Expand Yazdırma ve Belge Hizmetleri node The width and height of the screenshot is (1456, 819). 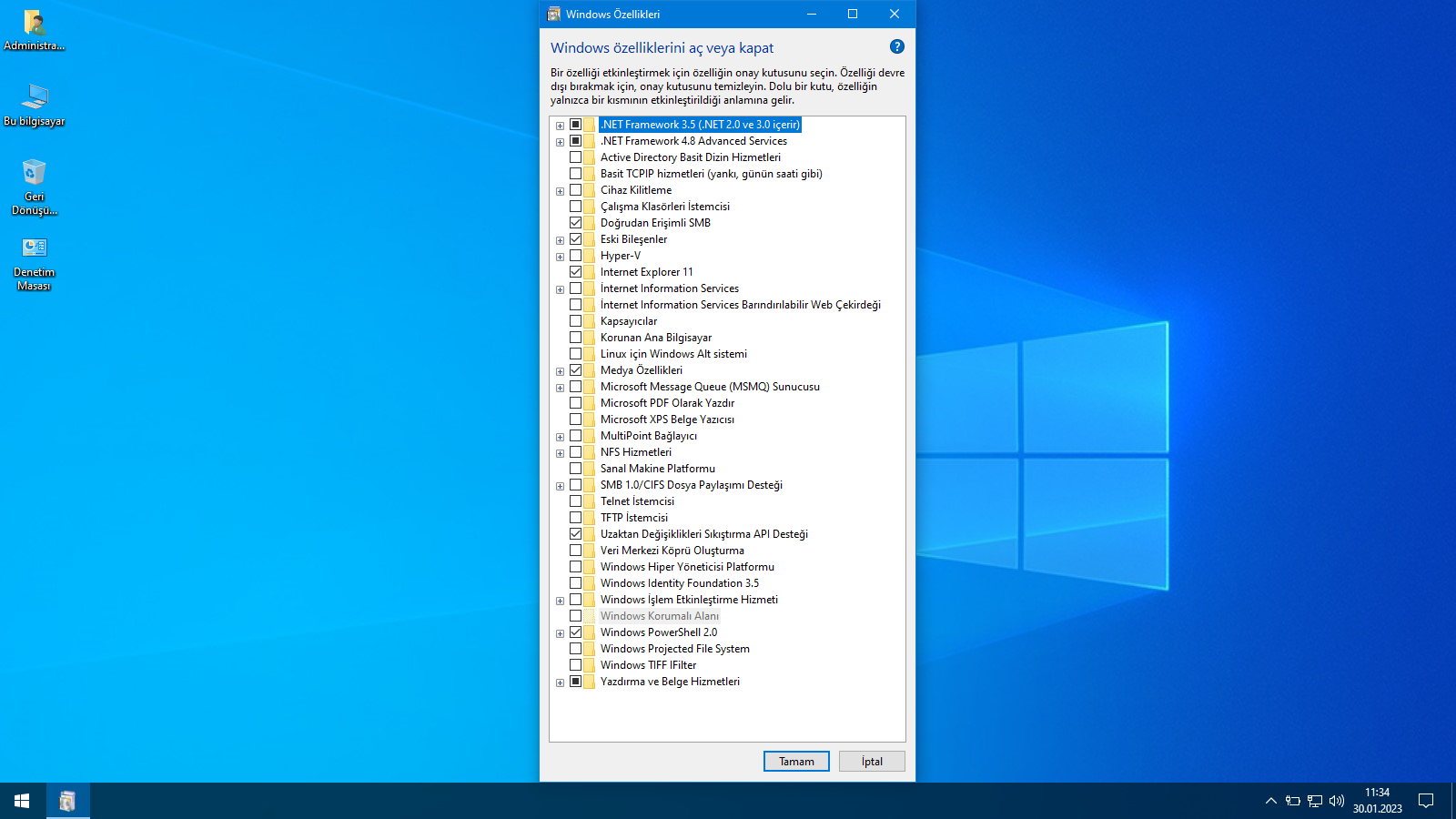coord(560,682)
